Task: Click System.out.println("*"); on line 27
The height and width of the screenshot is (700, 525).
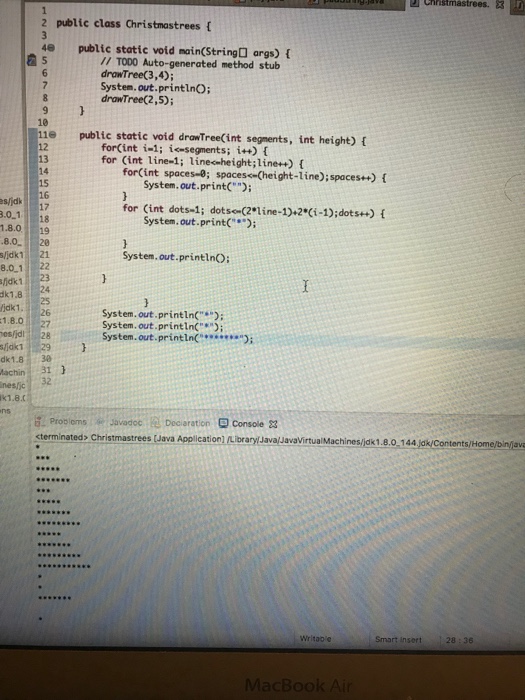Action: pyautogui.click(x=162, y=326)
